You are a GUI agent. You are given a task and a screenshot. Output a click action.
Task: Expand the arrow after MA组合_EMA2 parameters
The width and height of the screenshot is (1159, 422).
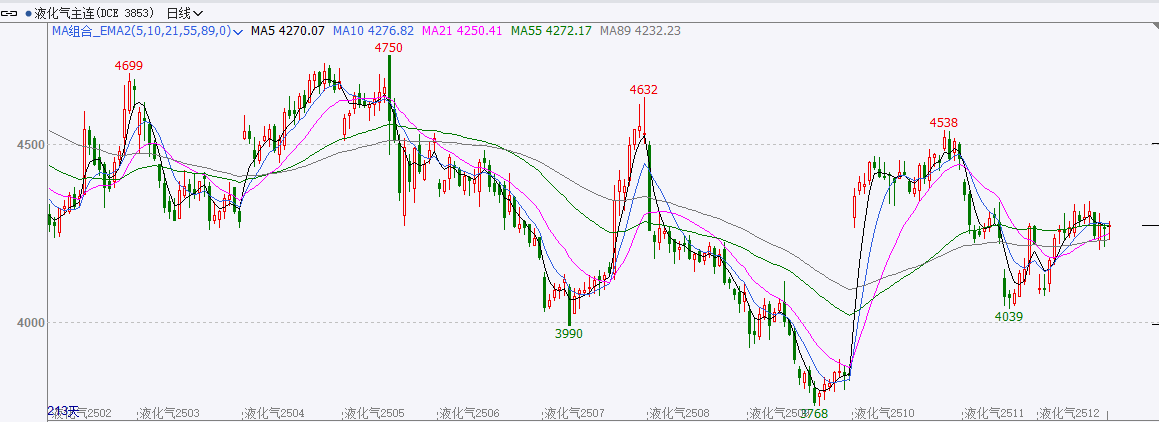click(238, 32)
